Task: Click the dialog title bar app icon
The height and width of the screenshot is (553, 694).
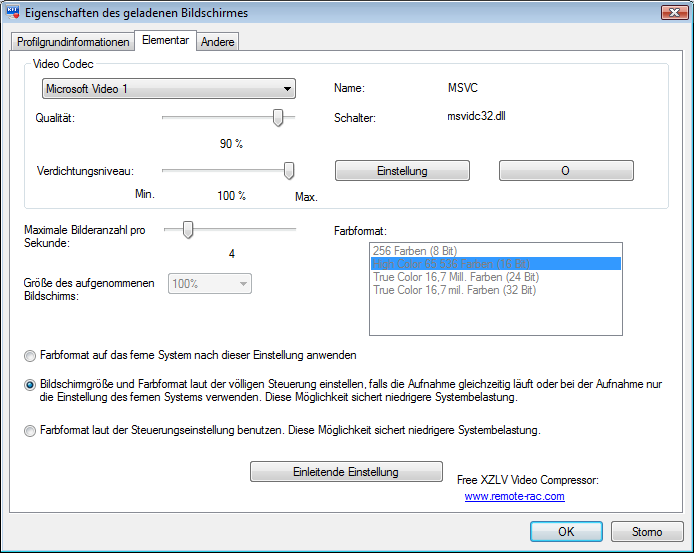Action: pos(14,12)
